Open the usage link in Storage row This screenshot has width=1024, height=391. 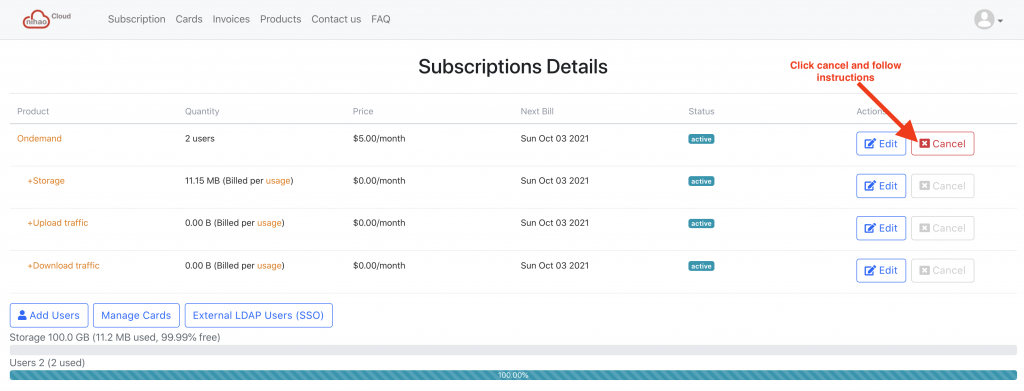pos(278,181)
